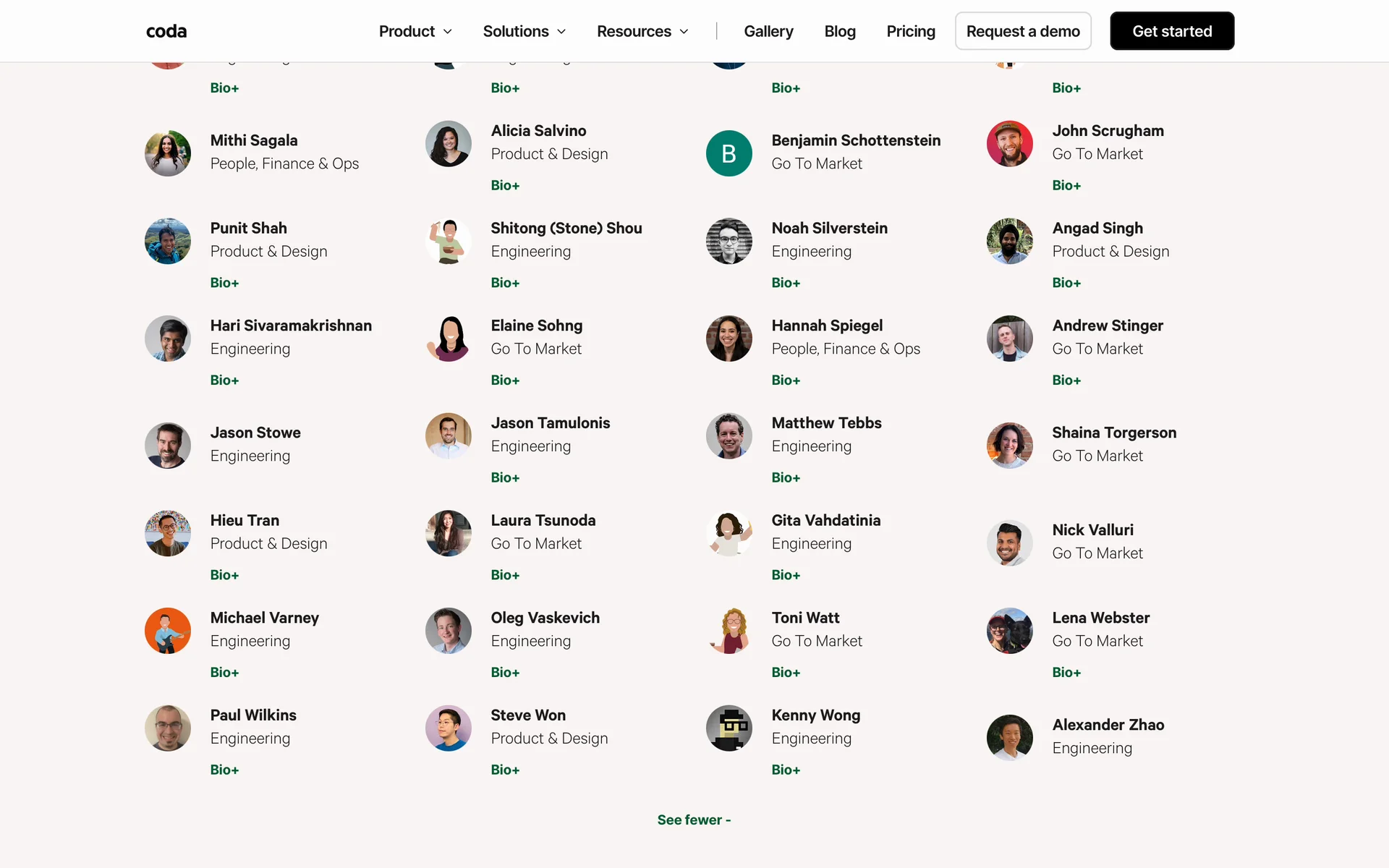This screenshot has height=868, width=1389.
Task: Click Toni Watt's cartoon avatar
Action: click(x=729, y=631)
